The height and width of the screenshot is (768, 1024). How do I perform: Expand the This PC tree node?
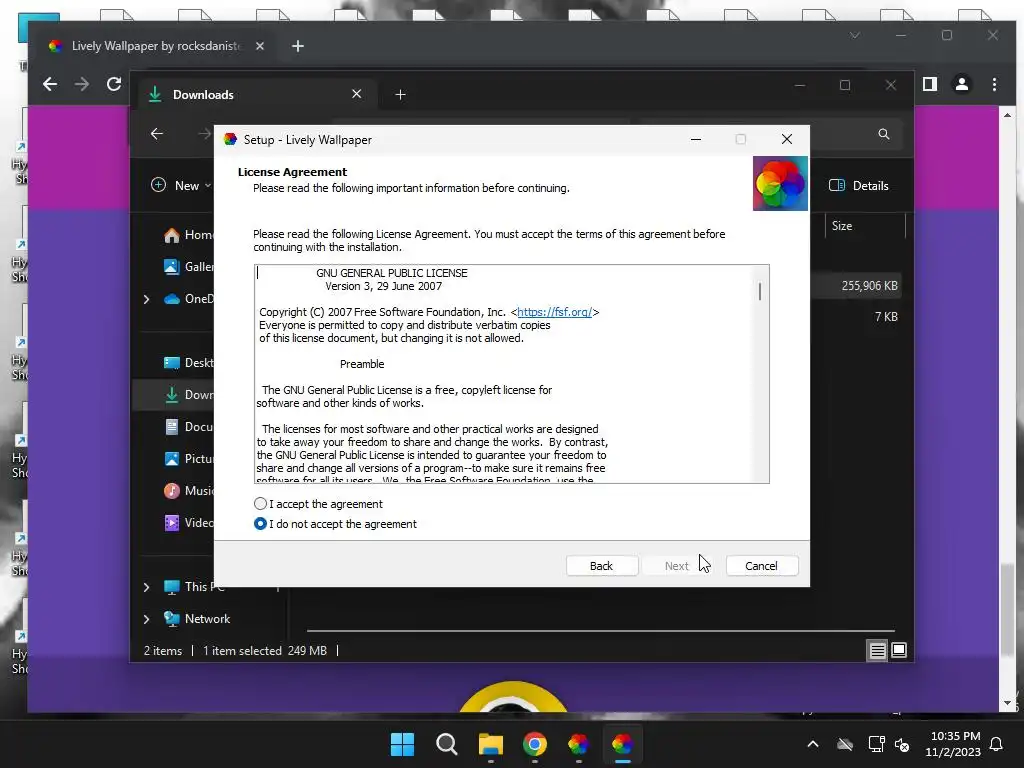[146, 587]
